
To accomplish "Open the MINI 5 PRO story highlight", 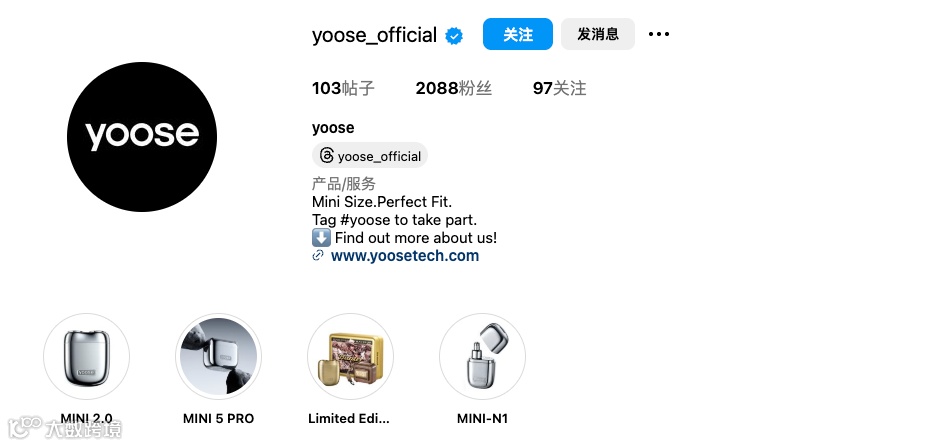I will coord(218,356).
